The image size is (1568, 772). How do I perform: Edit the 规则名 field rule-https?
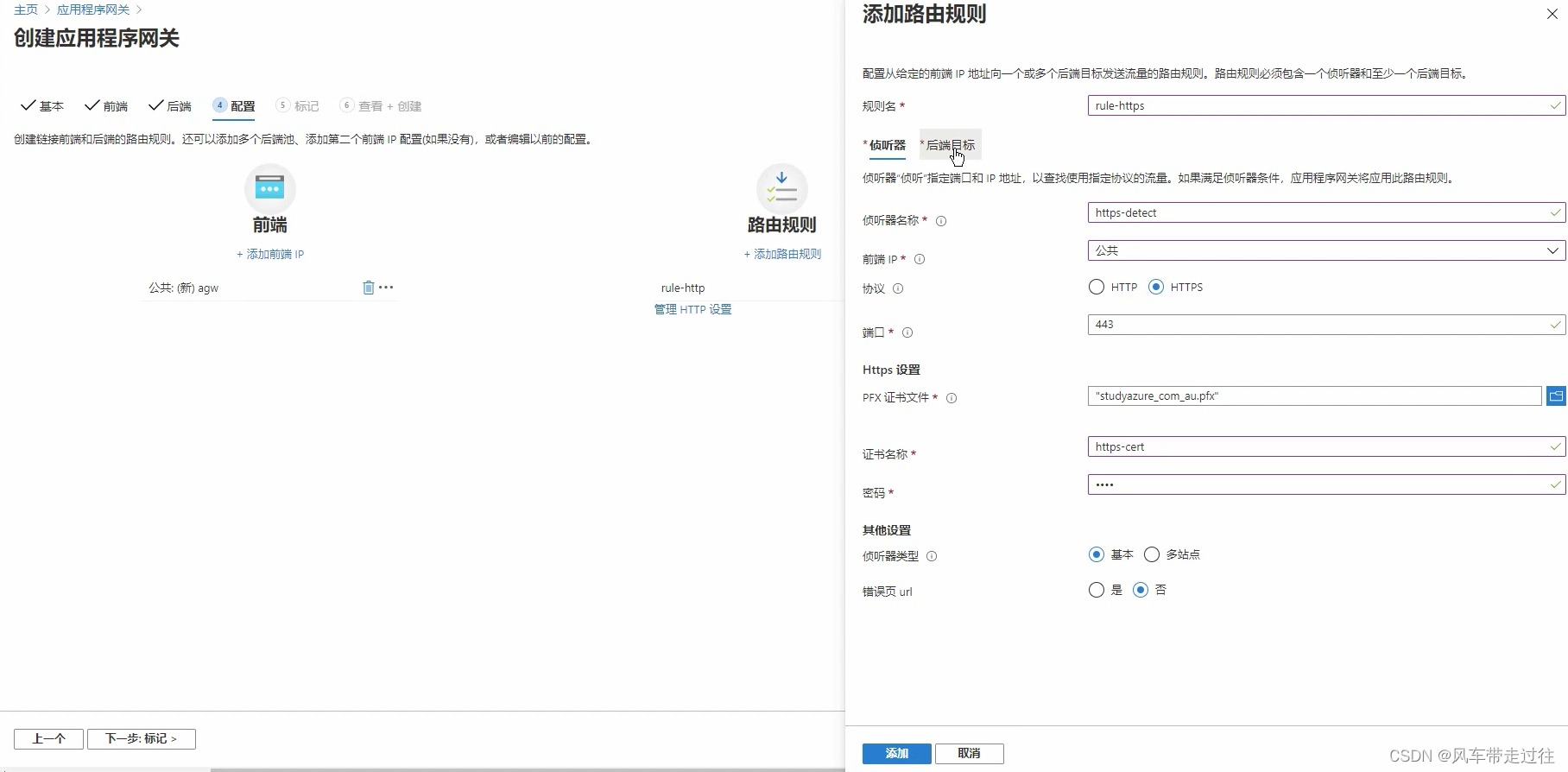(x=1326, y=105)
